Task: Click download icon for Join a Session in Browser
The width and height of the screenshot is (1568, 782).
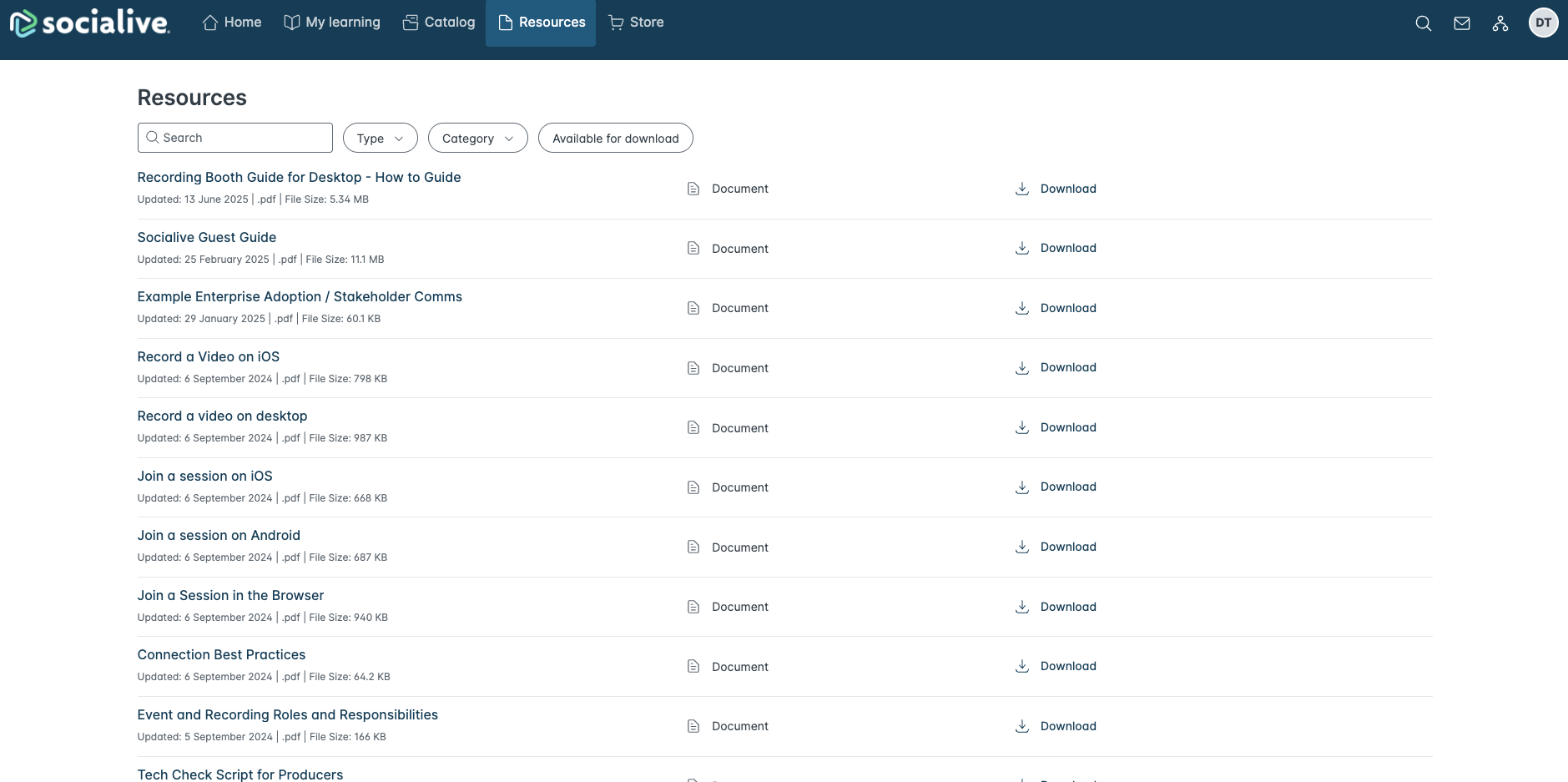Action: (1022, 607)
